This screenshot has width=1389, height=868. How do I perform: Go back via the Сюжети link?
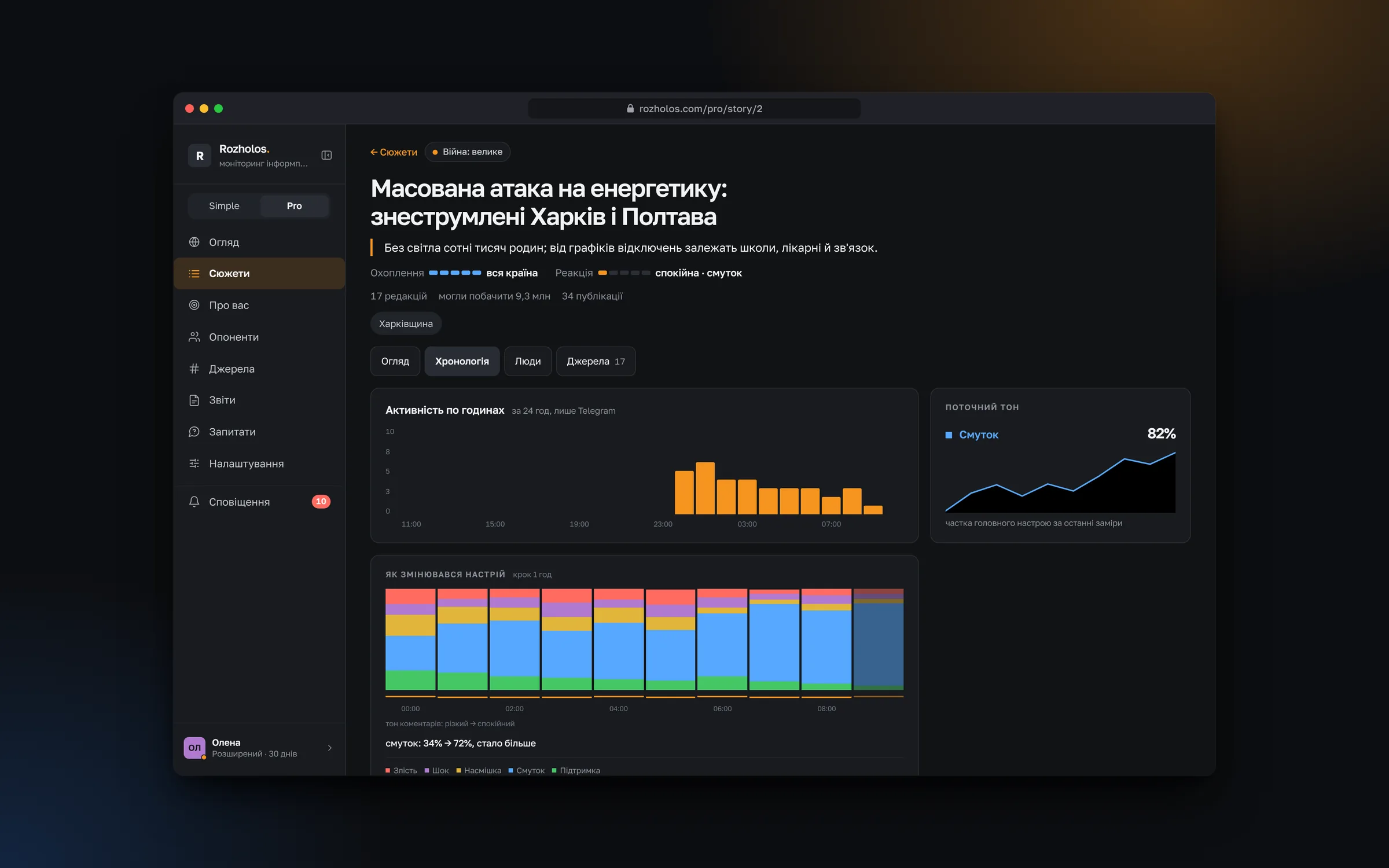394,152
